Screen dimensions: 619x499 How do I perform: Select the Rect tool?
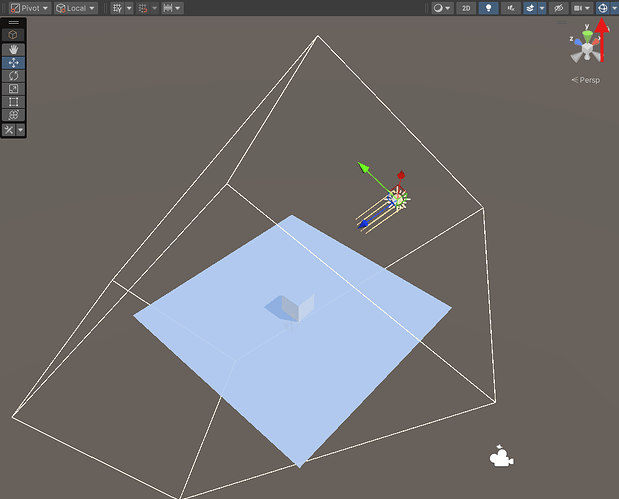click(13, 102)
